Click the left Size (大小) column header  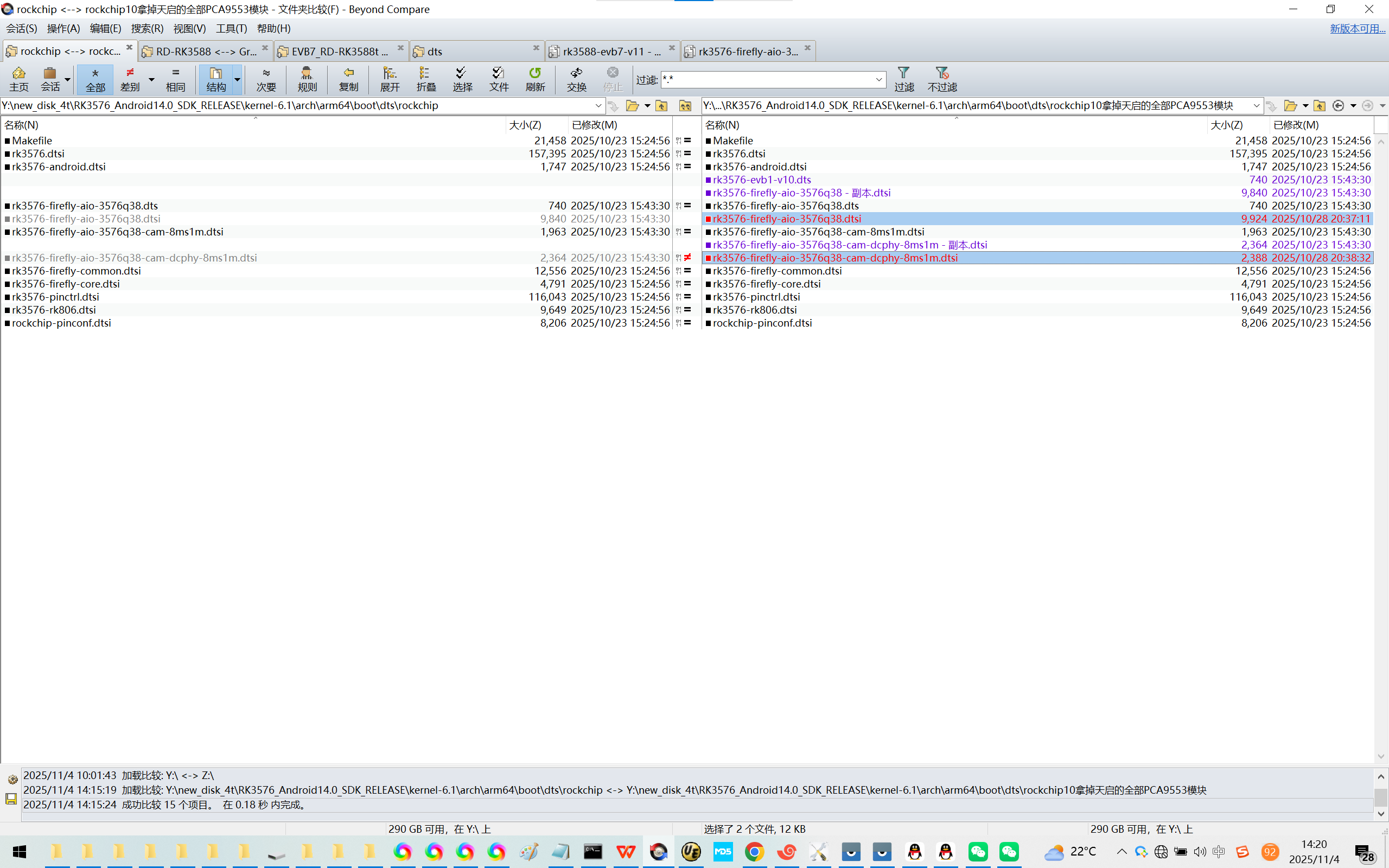[525, 125]
